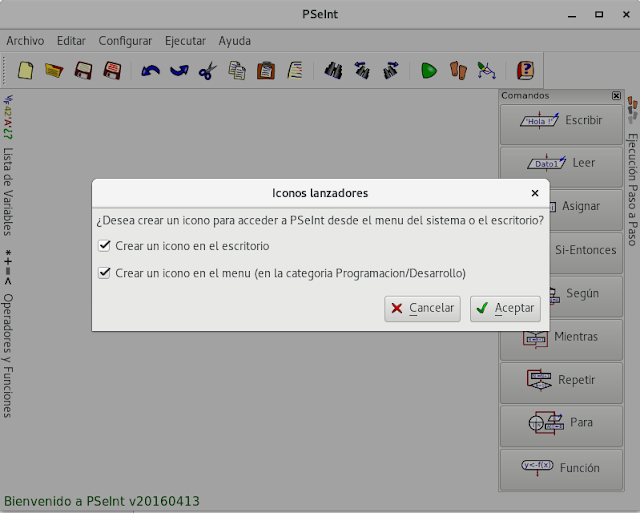Run the algorithm with green play icon
The image size is (640, 513).
(x=429, y=71)
